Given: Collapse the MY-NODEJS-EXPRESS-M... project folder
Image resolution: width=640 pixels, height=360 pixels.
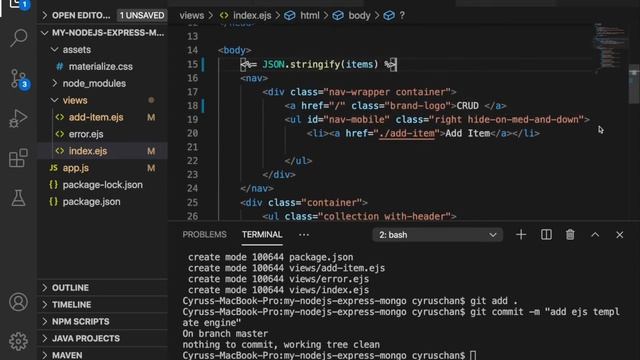Looking at the screenshot, I should pos(103,33).
